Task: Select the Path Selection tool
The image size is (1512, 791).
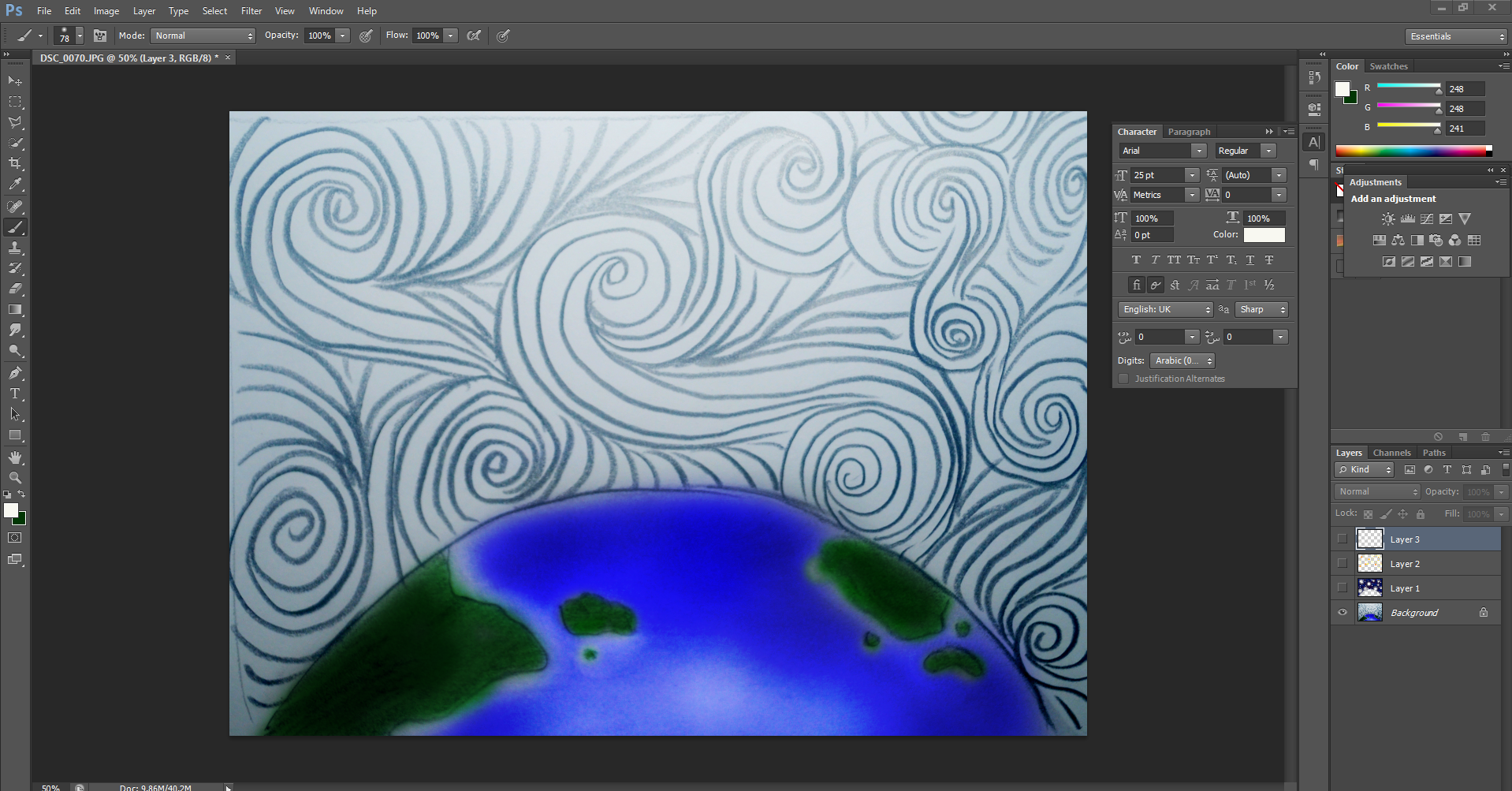Action: coord(15,414)
